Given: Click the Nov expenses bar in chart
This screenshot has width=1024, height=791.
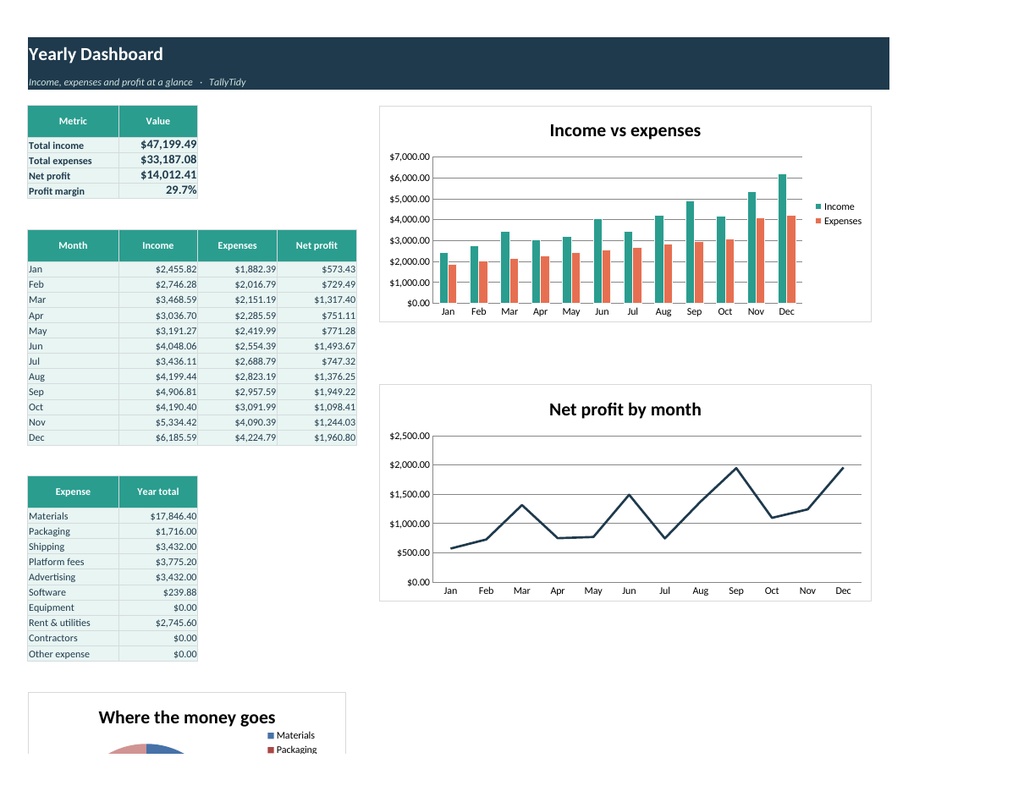Looking at the screenshot, I should click(760, 261).
